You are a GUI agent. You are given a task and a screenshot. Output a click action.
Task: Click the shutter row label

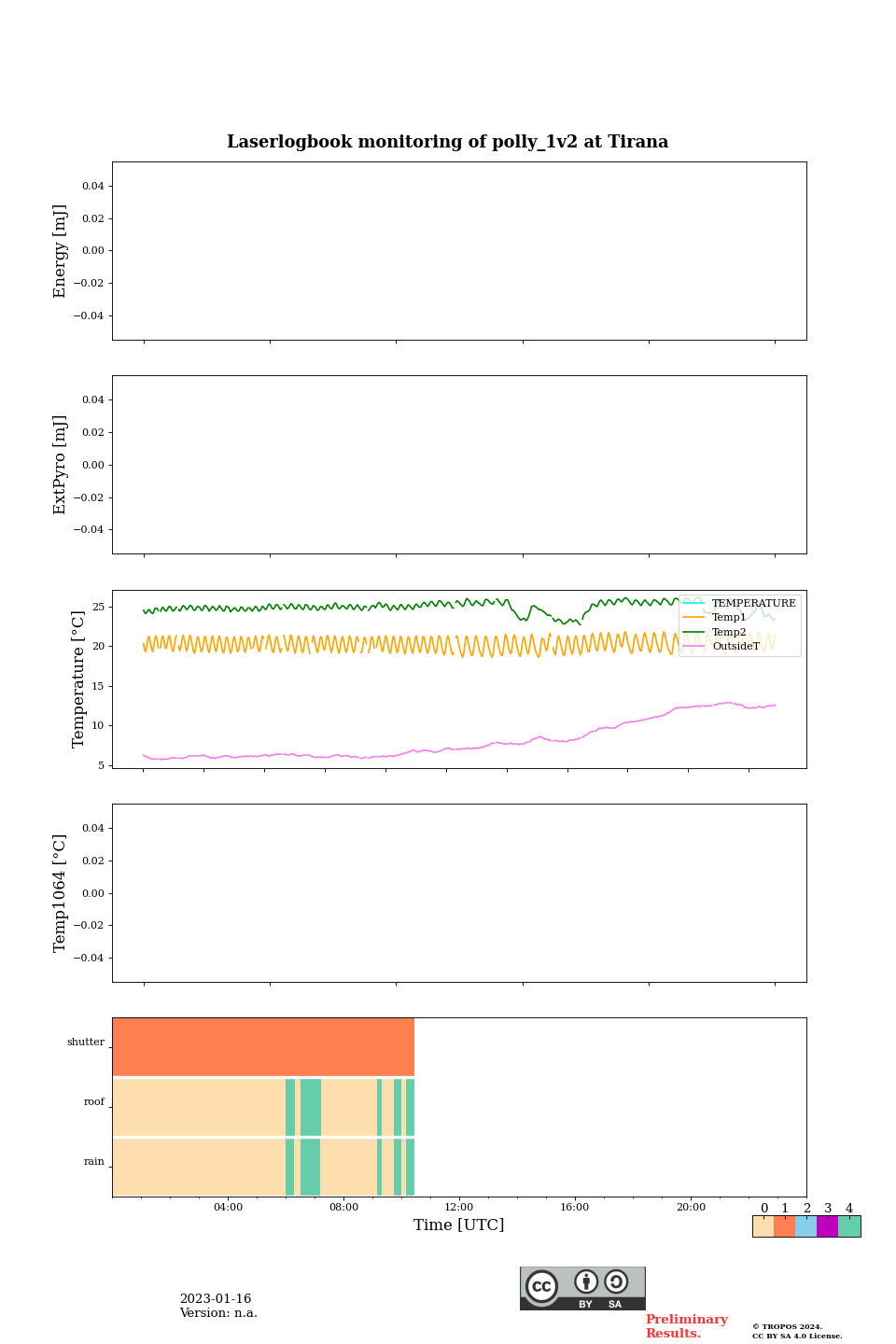click(86, 1043)
